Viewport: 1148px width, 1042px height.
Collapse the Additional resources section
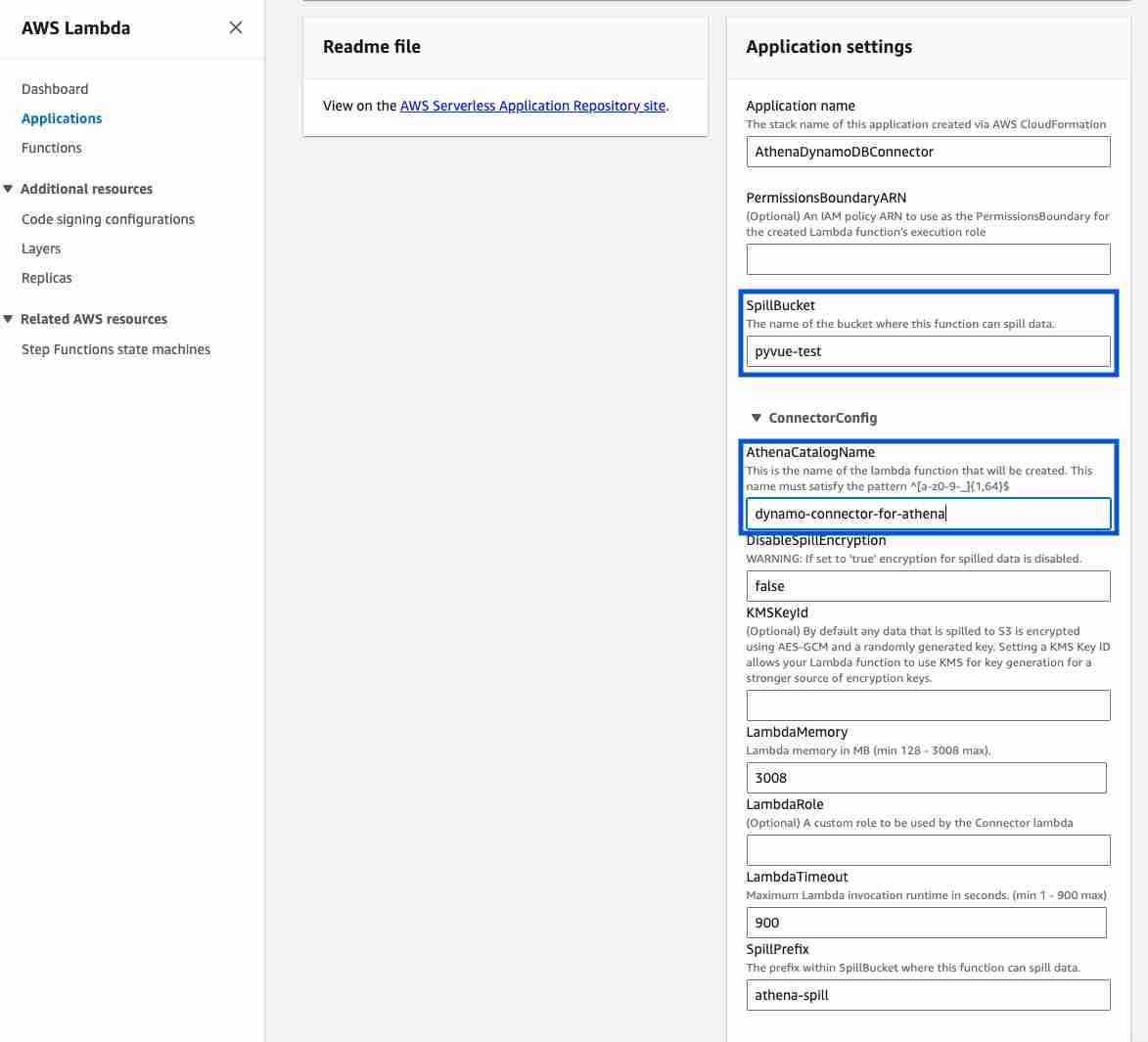[x=8, y=189]
